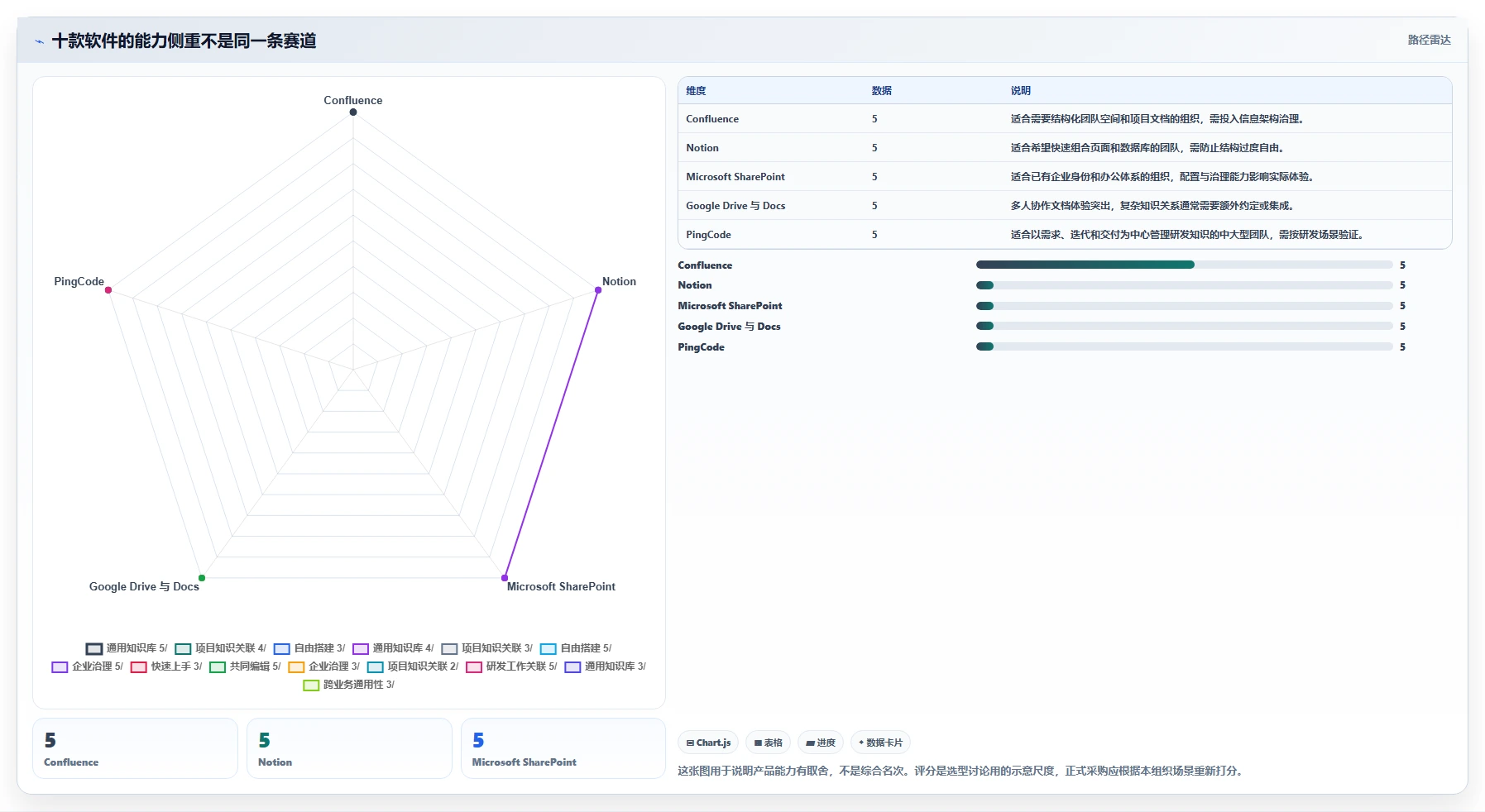Click the PingCode data point on the radar
Viewport: 1485px width, 812px height.
tap(108, 290)
